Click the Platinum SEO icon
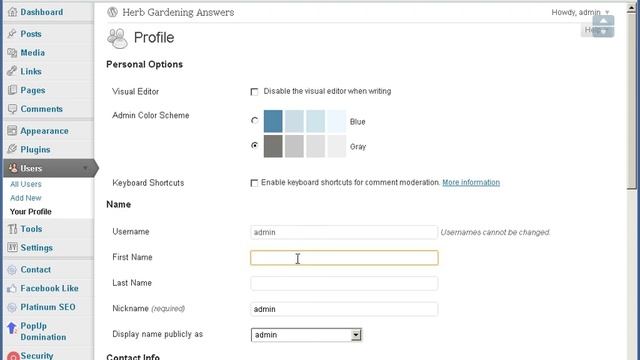This screenshot has width=640, height=360. (x=12, y=307)
